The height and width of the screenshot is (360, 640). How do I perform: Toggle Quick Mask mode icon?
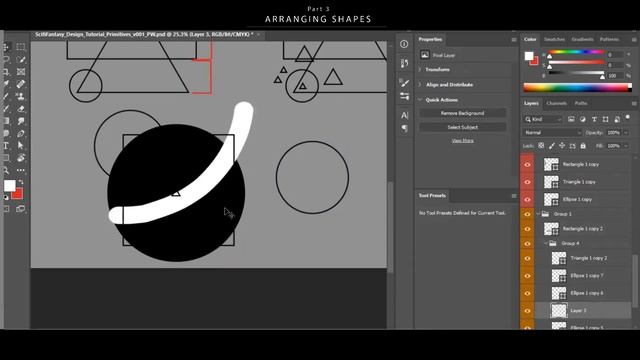pyautogui.click(x=6, y=209)
